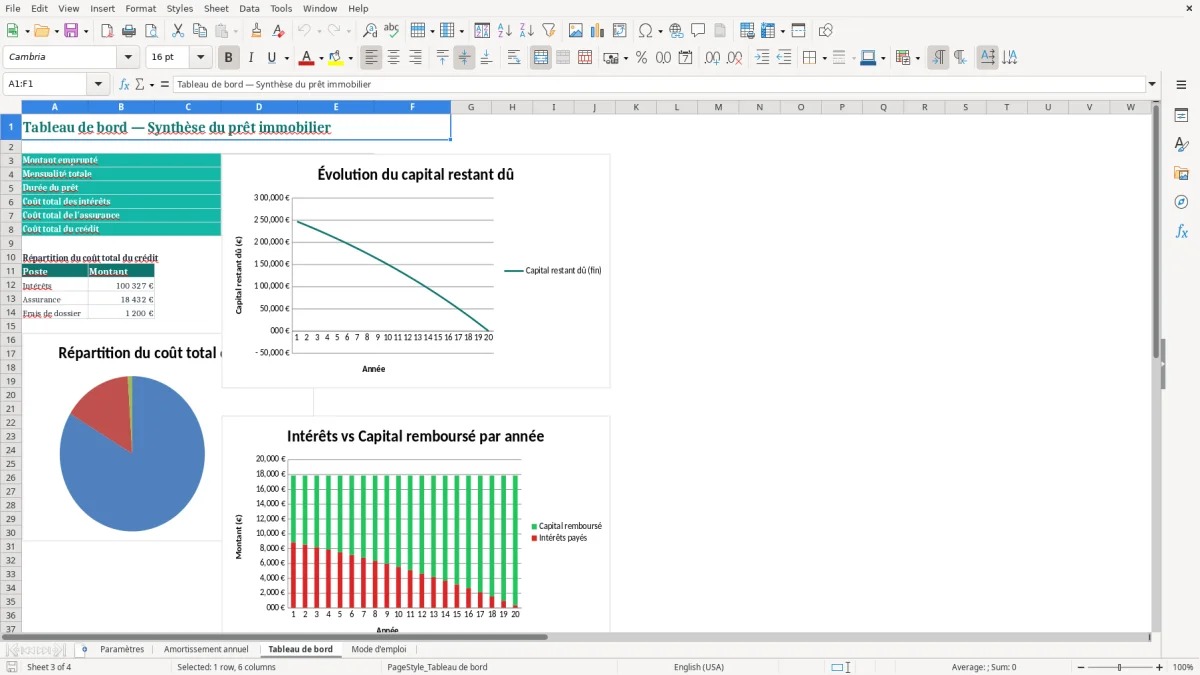Open the Sheet menu
This screenshot has height=675, width=1200.
coord(216,8)
